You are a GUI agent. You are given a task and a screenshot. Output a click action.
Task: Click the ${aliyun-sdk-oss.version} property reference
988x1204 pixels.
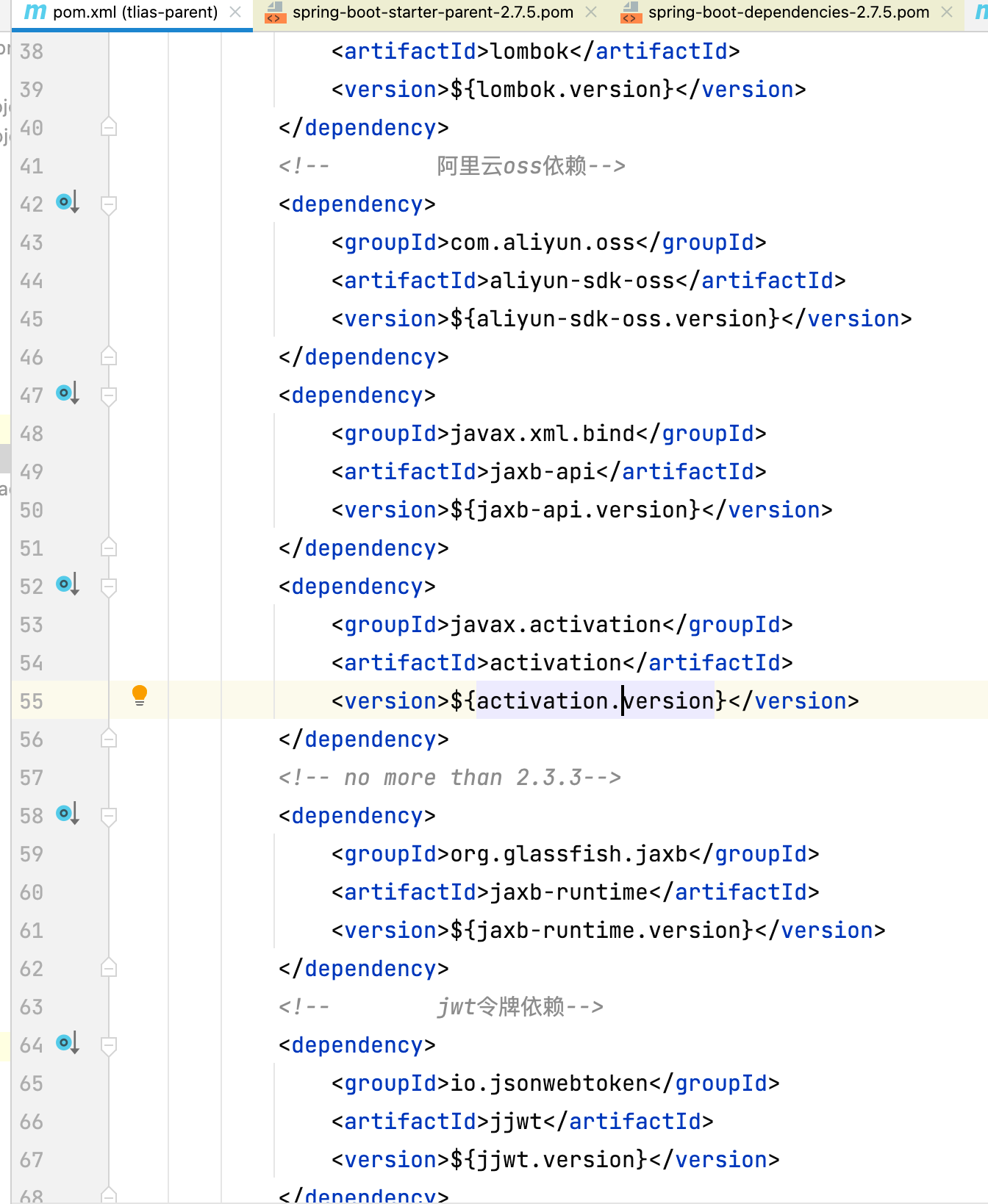click(615, 319)
